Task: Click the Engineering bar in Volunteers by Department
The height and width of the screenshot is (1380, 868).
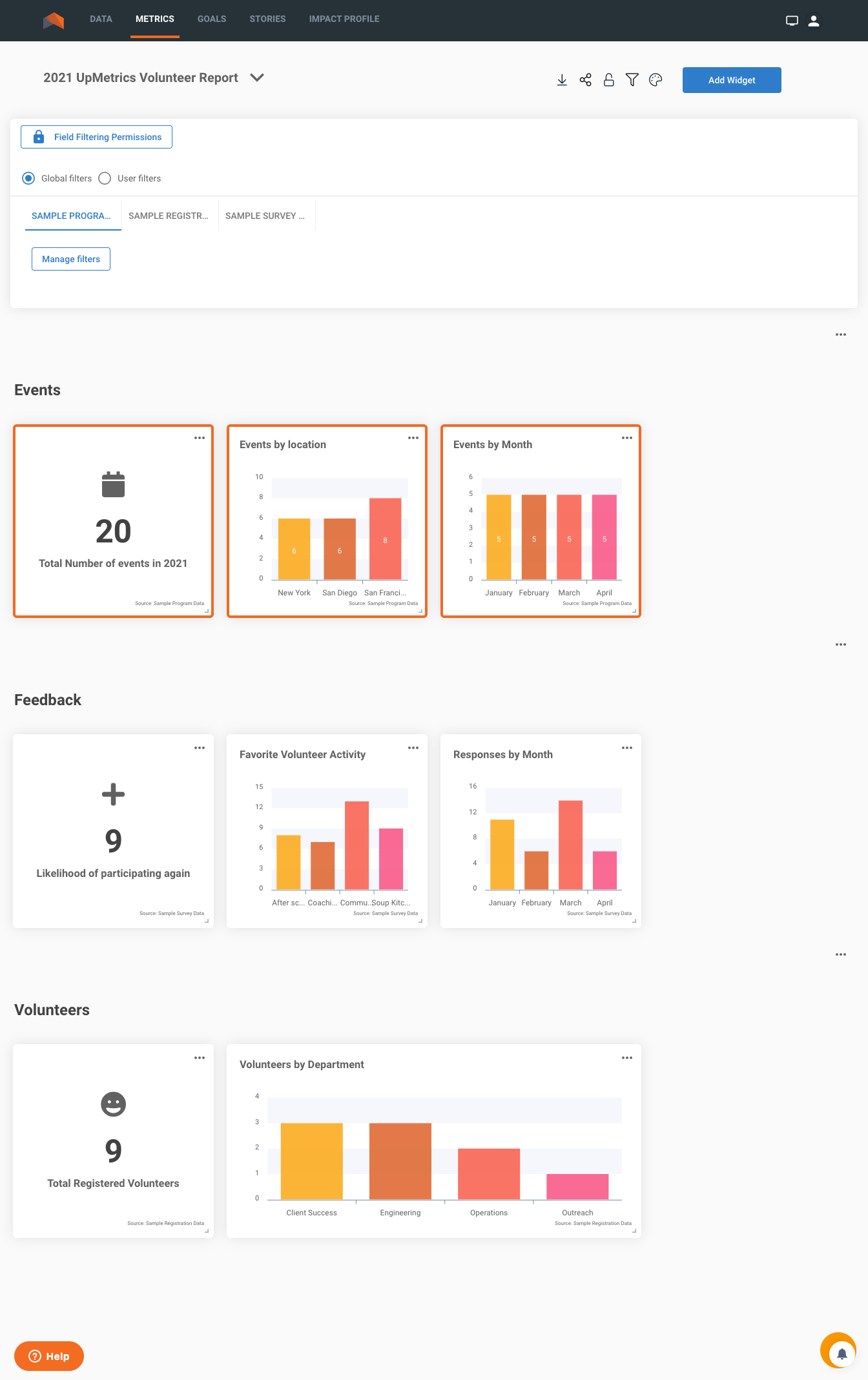Action: tap(400, 1161)
